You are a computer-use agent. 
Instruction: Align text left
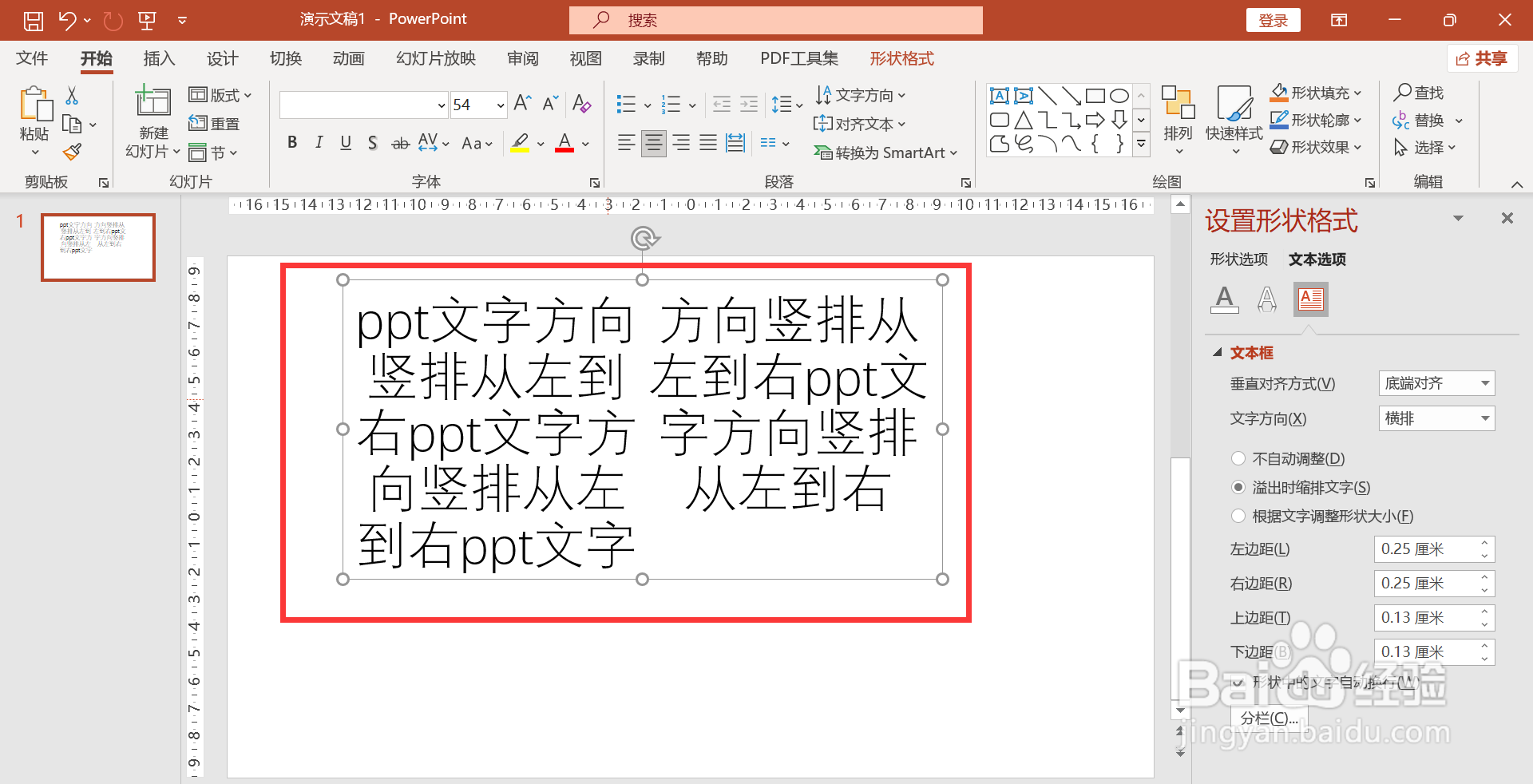626,143
